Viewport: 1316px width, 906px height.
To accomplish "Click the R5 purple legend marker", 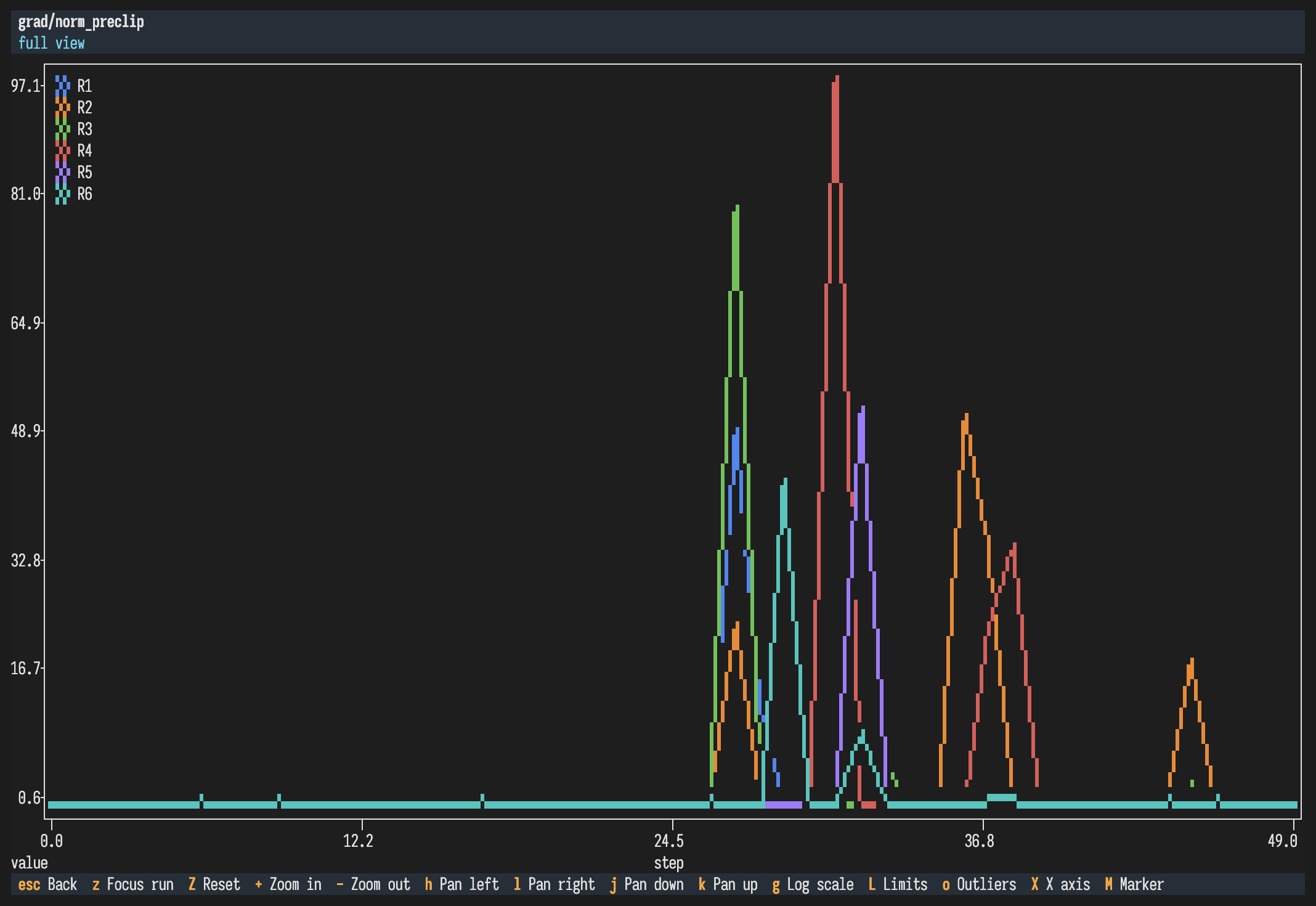I will [x=63, y=172].
